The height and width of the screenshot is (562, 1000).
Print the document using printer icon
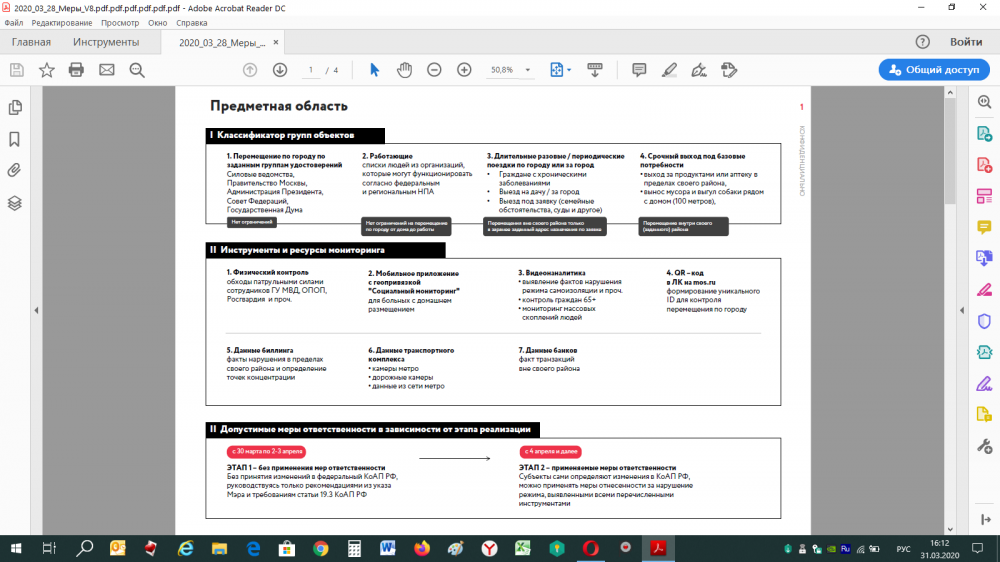pos(76,70)
